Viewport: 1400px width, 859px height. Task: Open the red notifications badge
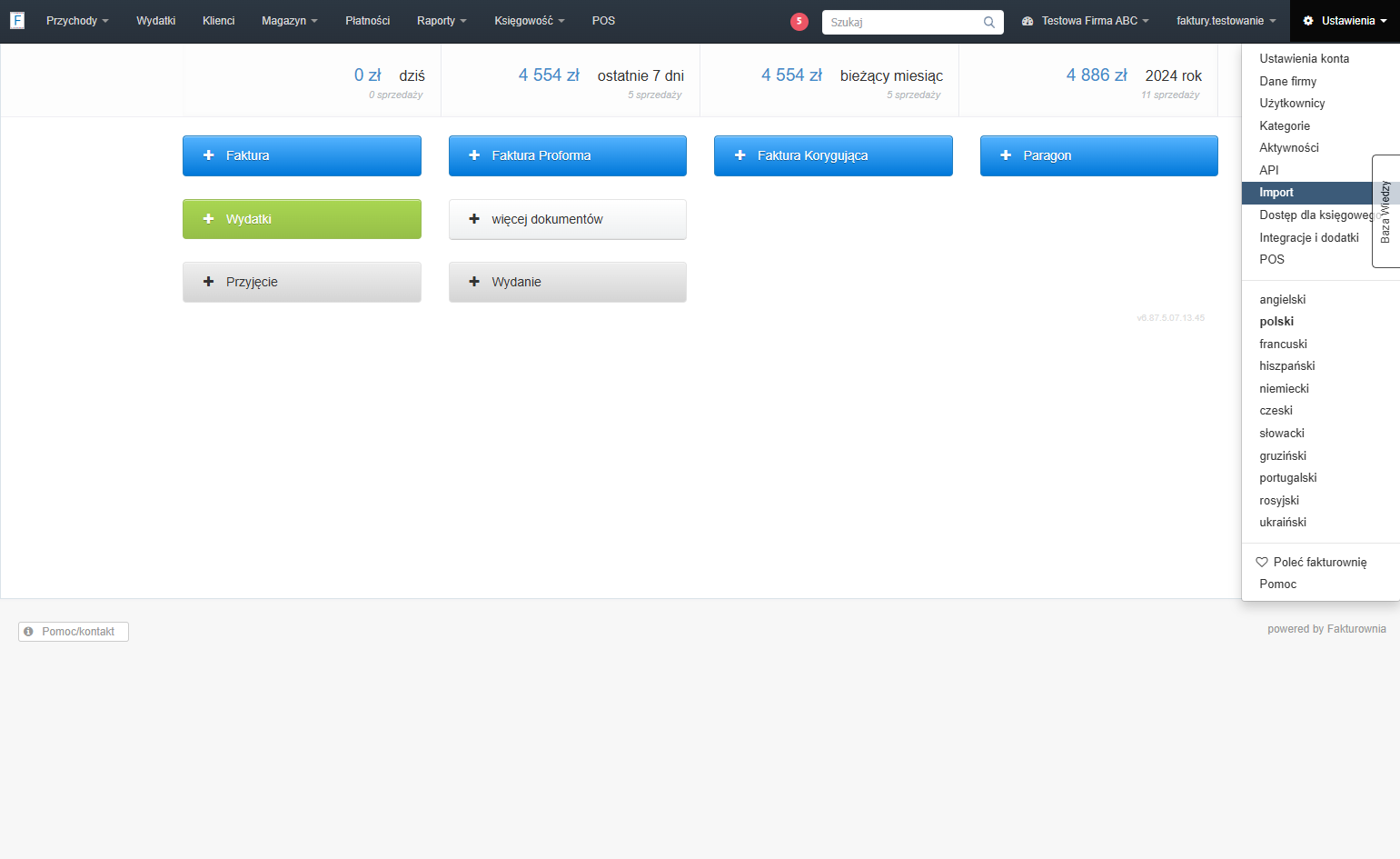799,21
